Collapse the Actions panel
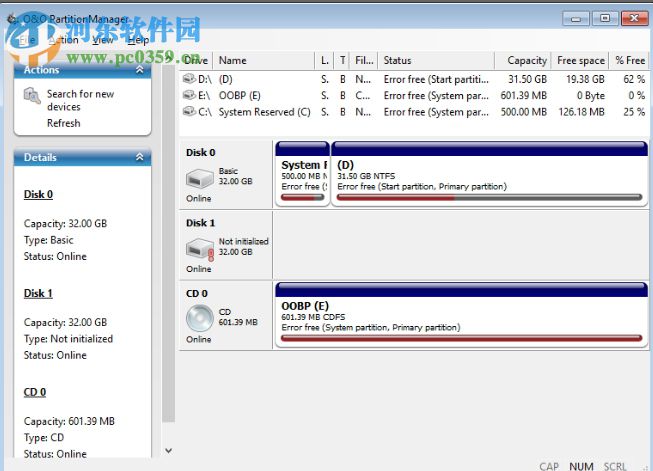 point(140,70)
